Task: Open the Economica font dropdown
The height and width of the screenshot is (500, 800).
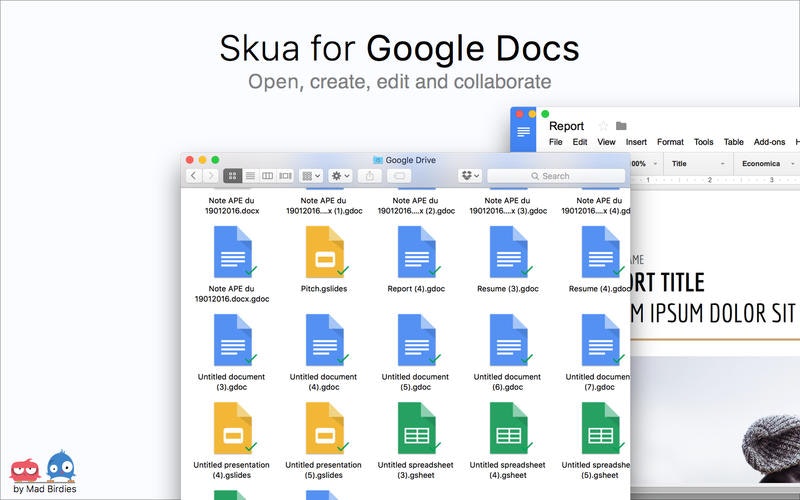Action: pos(767,164)
